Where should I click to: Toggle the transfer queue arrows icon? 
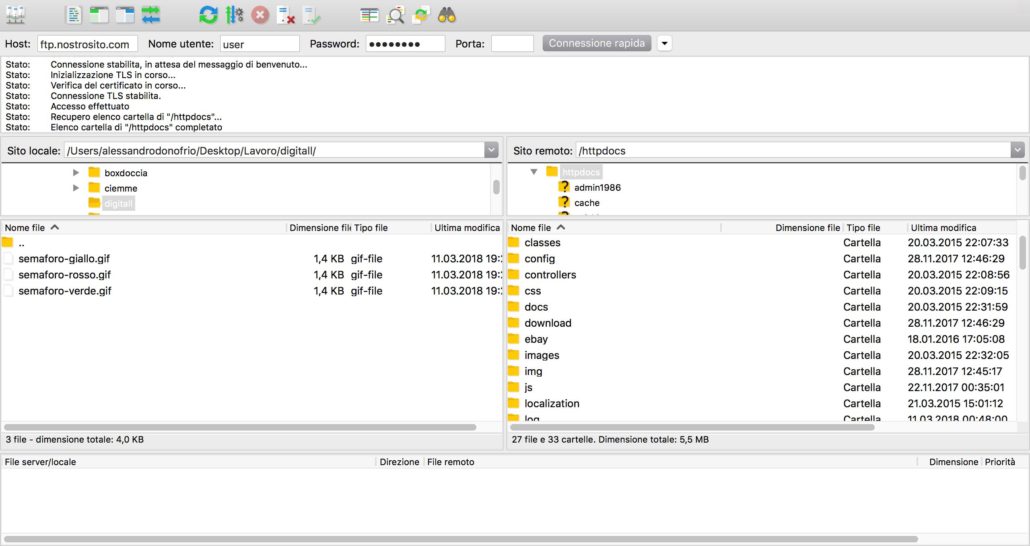coord(150,14)
